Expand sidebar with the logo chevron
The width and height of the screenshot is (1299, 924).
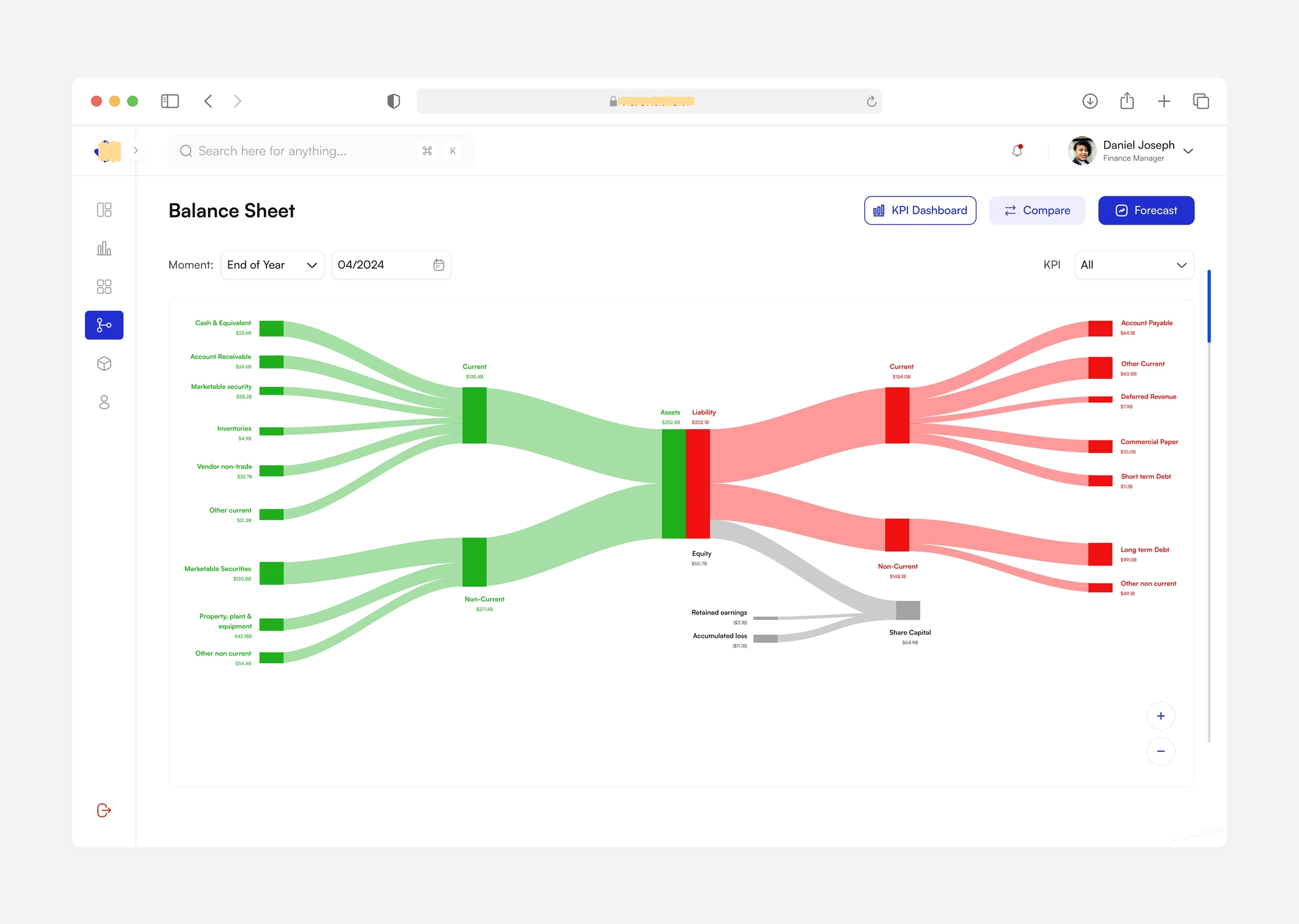(135, 151)
